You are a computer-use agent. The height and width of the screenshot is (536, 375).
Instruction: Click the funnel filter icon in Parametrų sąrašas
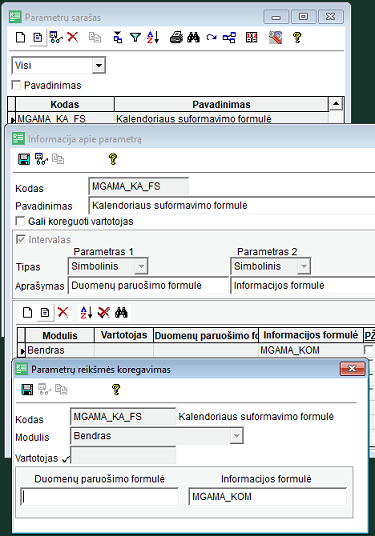[135, 37]
